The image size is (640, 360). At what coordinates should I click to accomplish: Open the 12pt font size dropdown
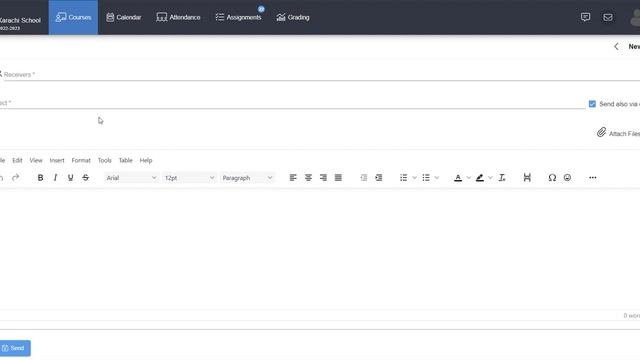pyautogui.click(x=189, y=178)
